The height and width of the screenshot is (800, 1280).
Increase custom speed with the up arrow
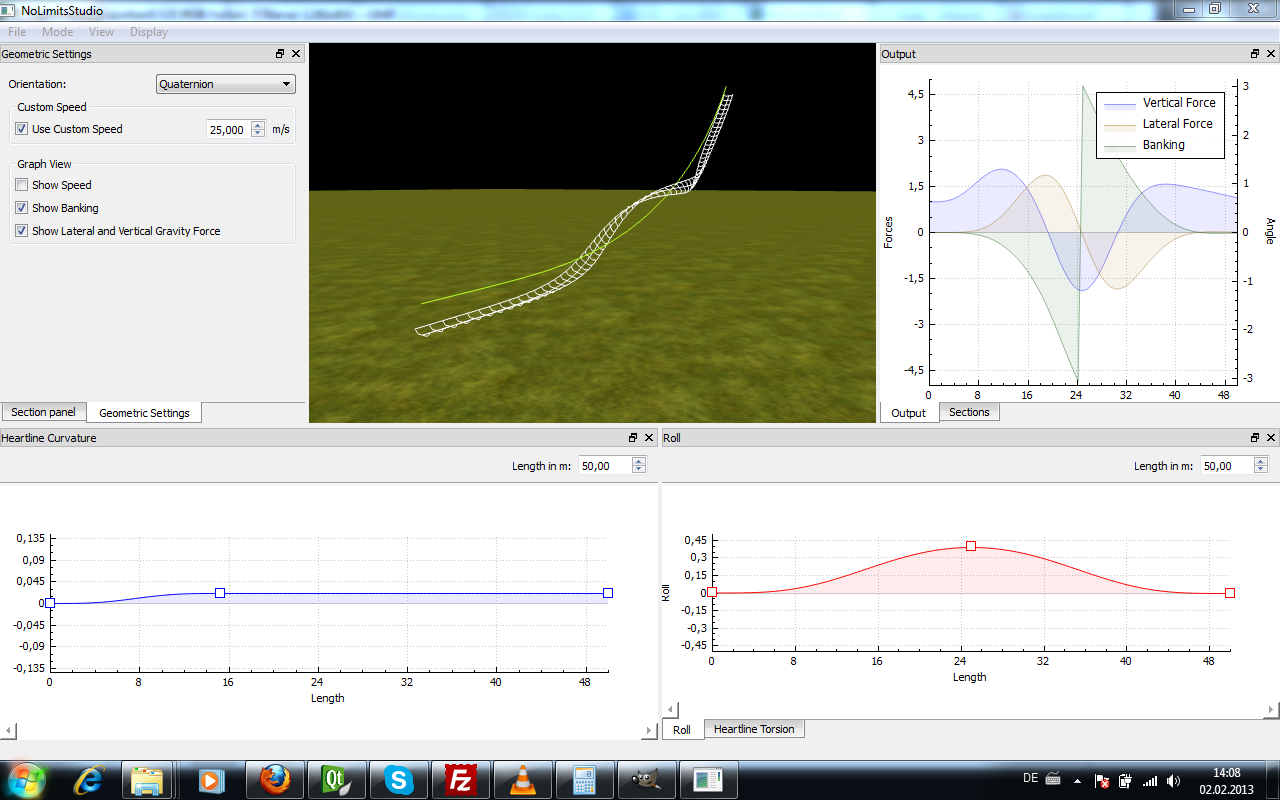click(x=258, y=125)
